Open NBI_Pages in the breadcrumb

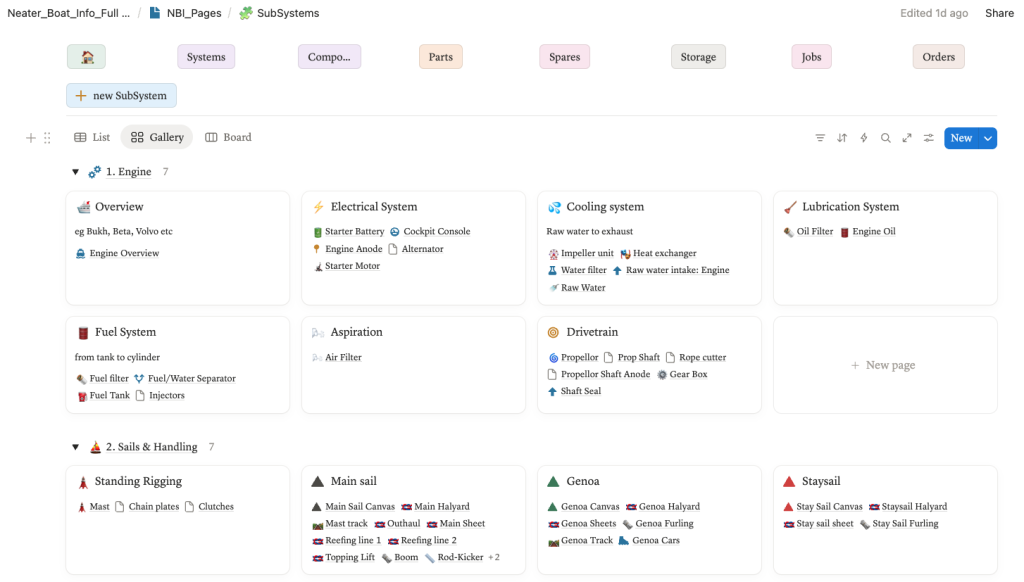[x=187, y=13]
